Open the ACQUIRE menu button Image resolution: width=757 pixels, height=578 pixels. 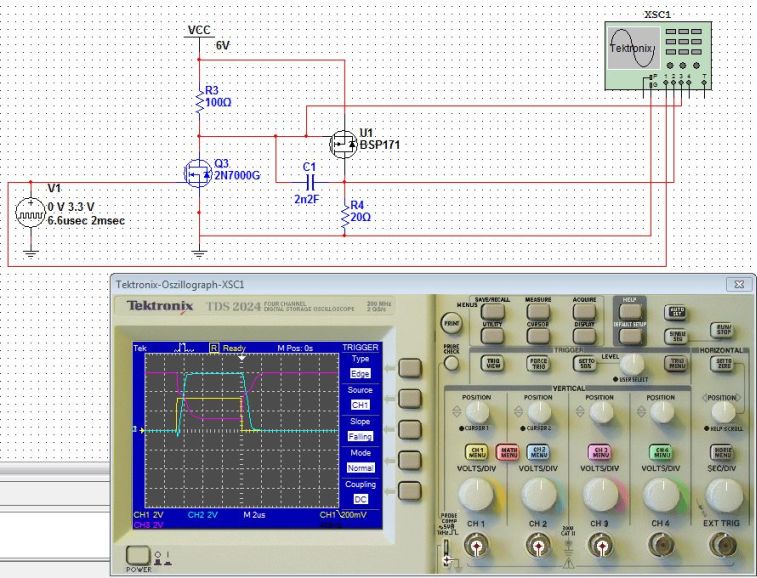point(584,312)
